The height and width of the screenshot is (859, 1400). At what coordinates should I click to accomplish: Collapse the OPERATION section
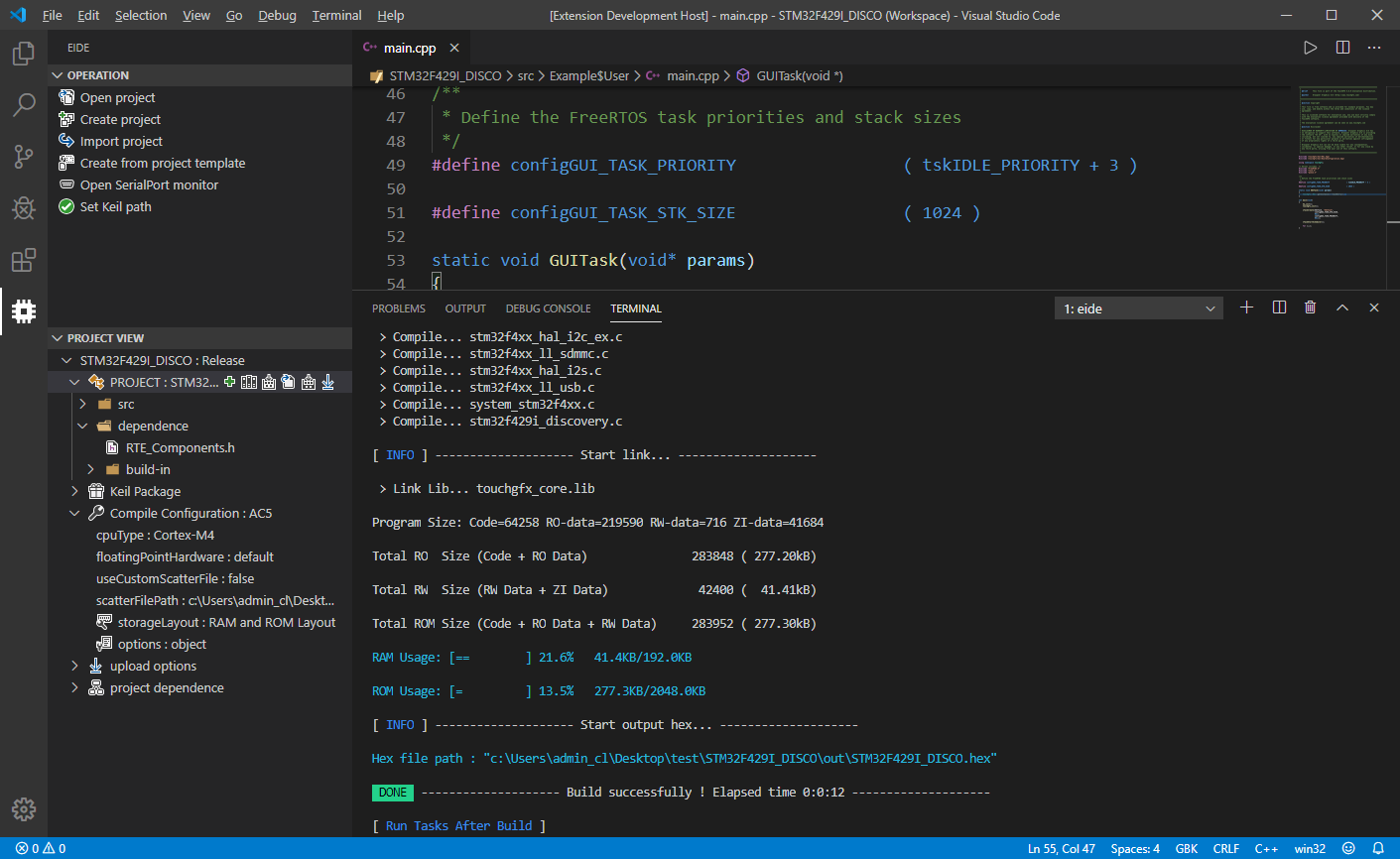pos(57,75)
